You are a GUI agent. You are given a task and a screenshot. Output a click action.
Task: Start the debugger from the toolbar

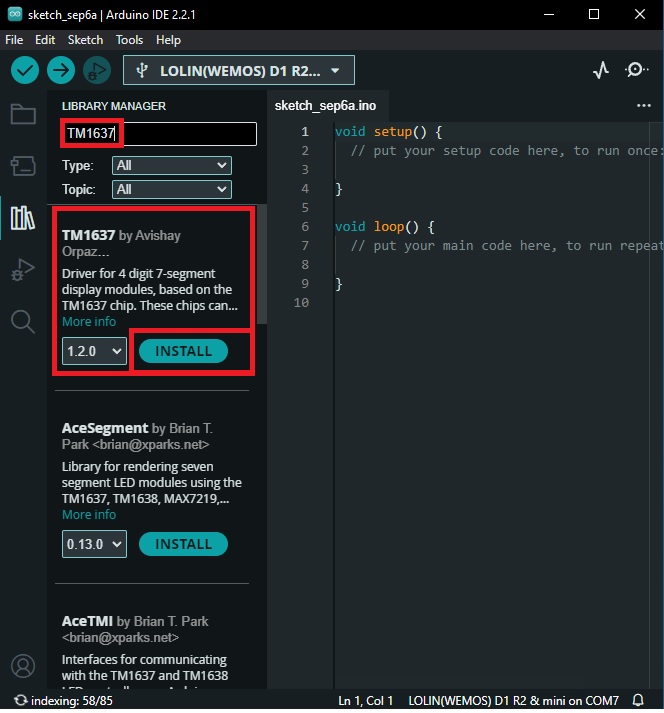[97, 70]
